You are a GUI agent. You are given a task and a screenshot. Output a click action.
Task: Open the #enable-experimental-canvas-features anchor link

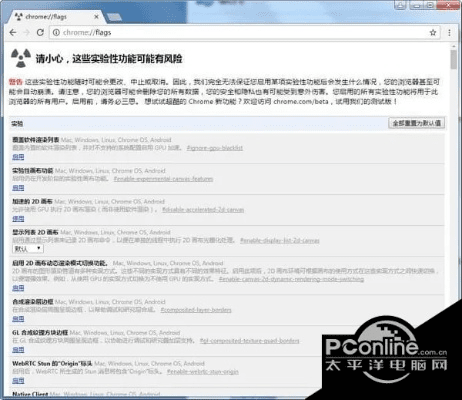point(163,179)
